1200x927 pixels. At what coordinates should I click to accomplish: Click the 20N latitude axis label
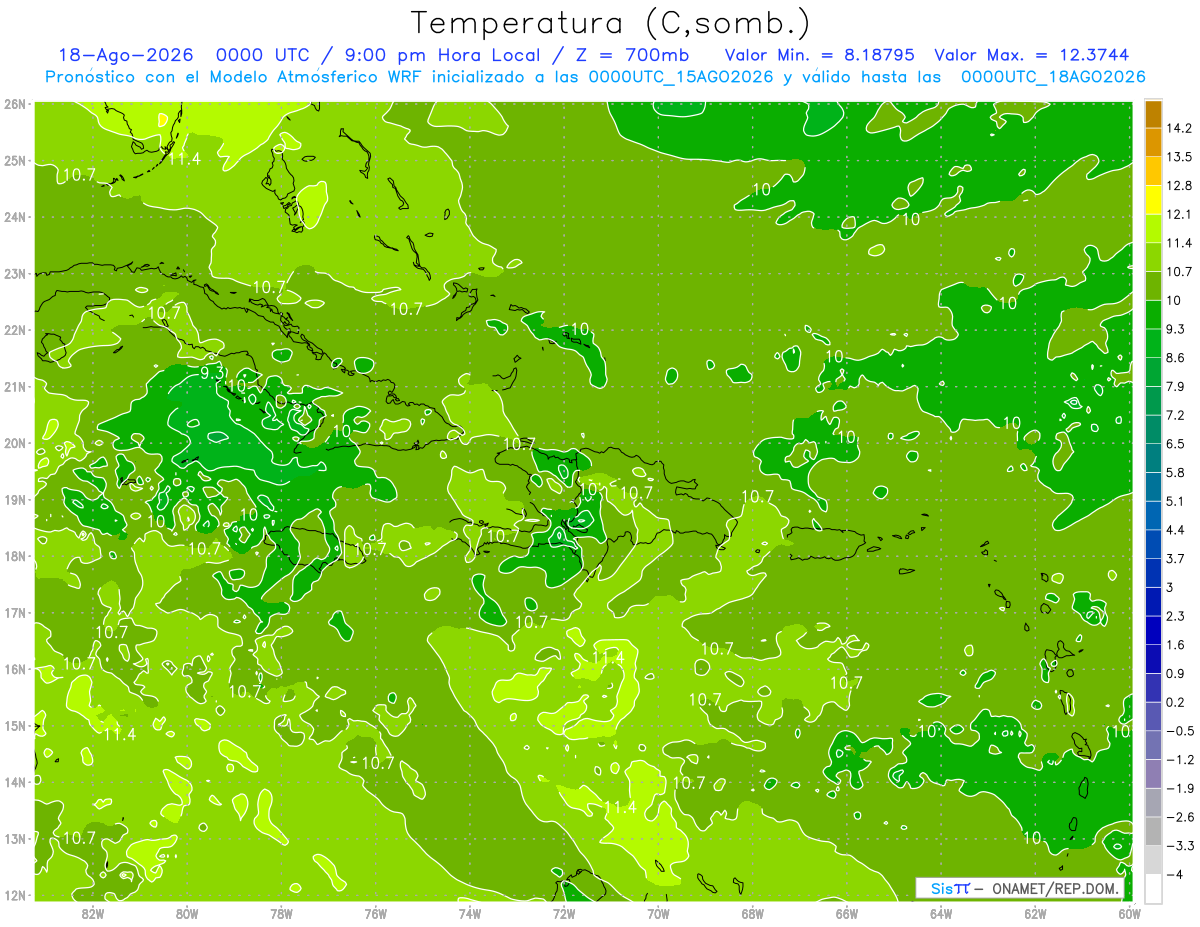click(x=15, y=443)
